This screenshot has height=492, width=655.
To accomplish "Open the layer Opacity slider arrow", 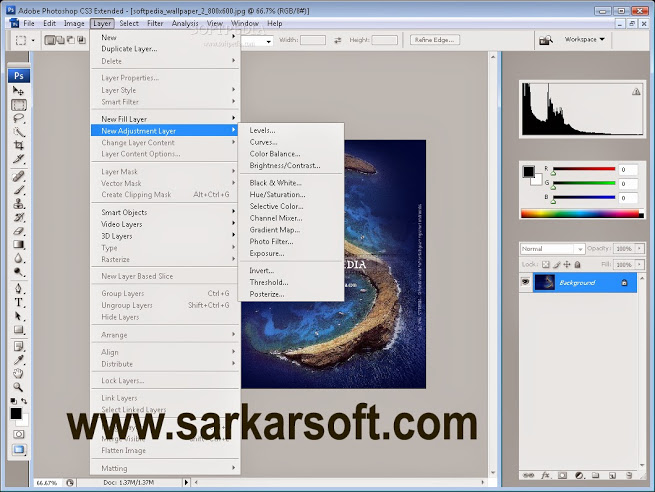I will click(639, 249).
